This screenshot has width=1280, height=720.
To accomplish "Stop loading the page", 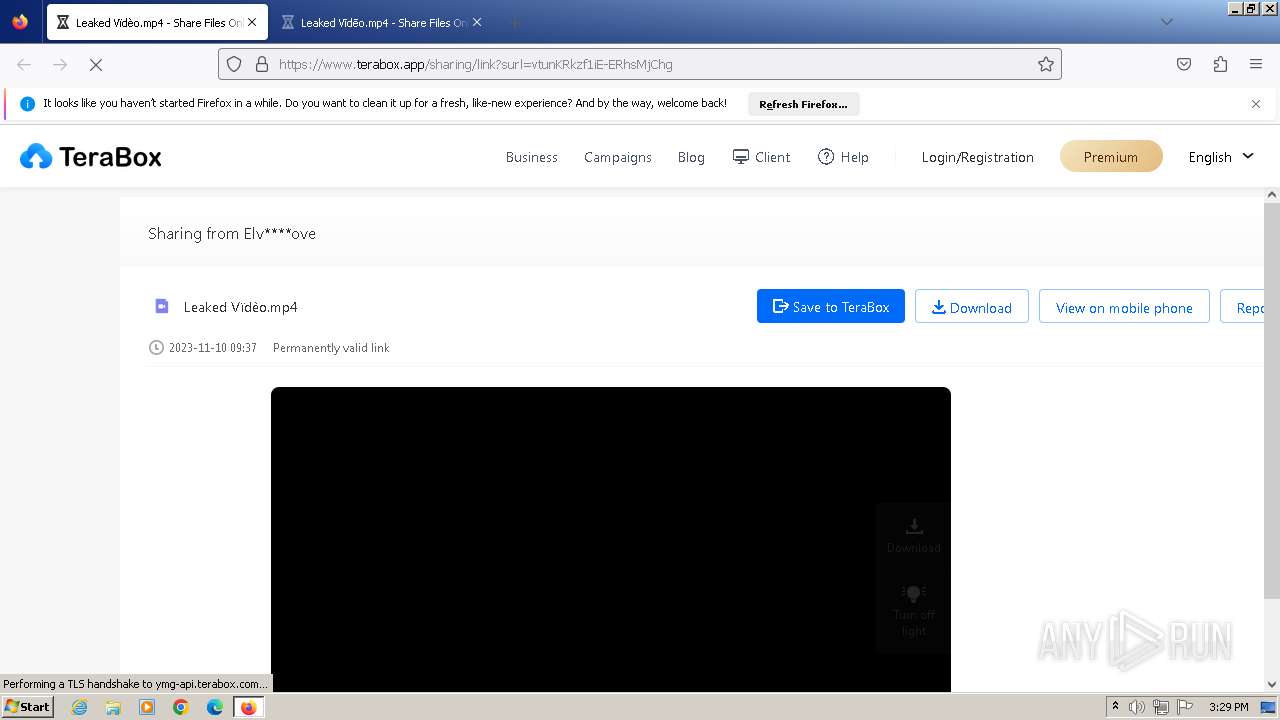I will (96, 64).
